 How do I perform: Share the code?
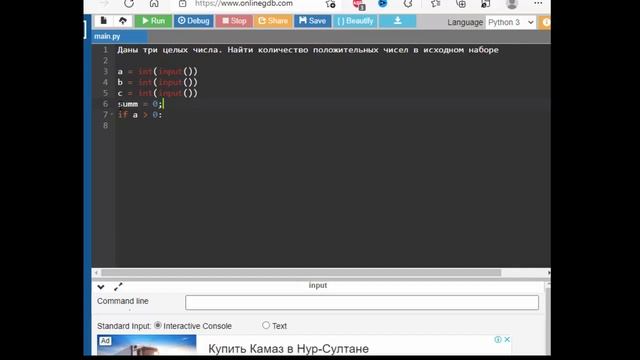pyautogui.click(x=273, y=21)
